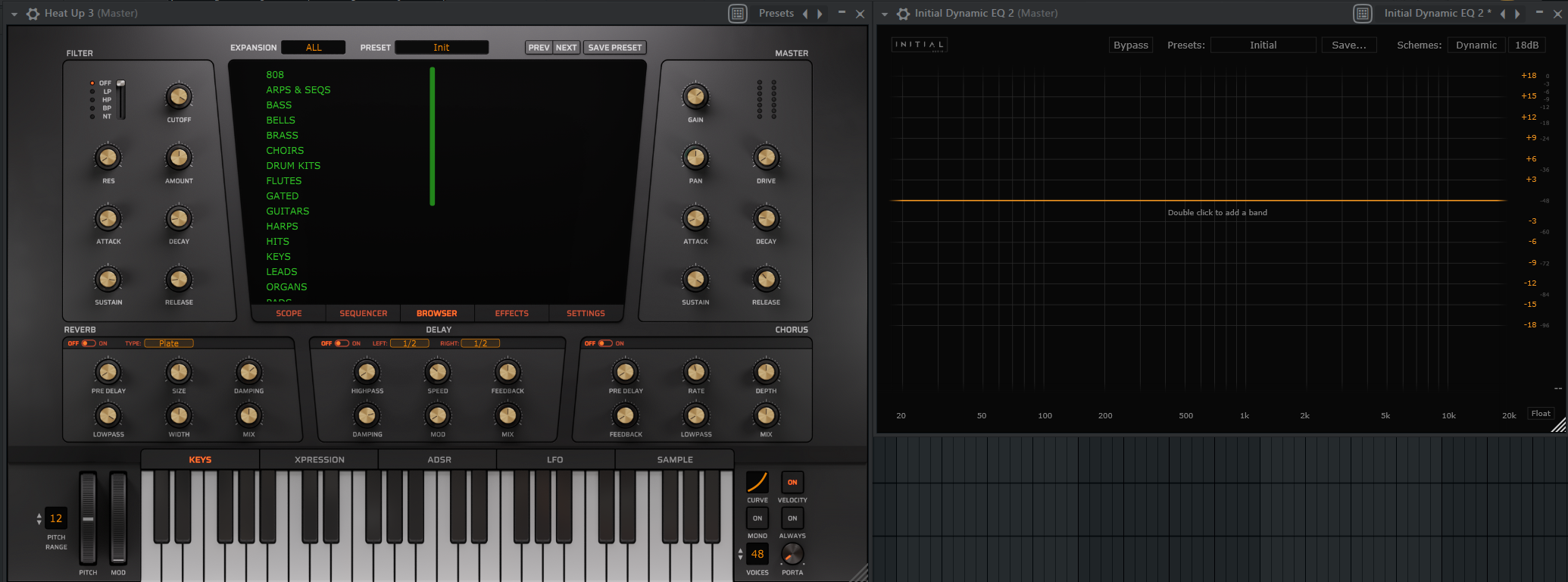The height and width of the screenshot is (582, 1568).
Task: Click the NEXT preset button
Action: (x=566, y=47)
